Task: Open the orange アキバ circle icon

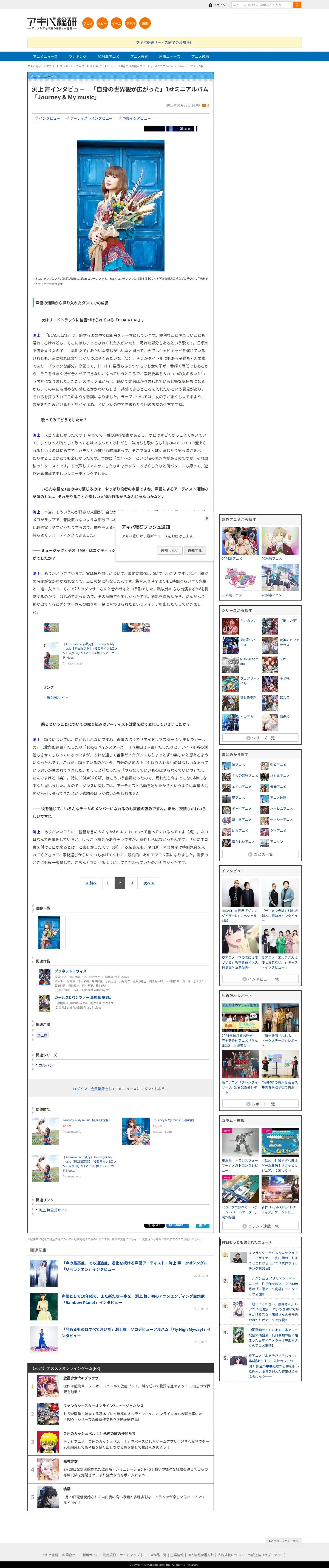Action: coord(131,23)
